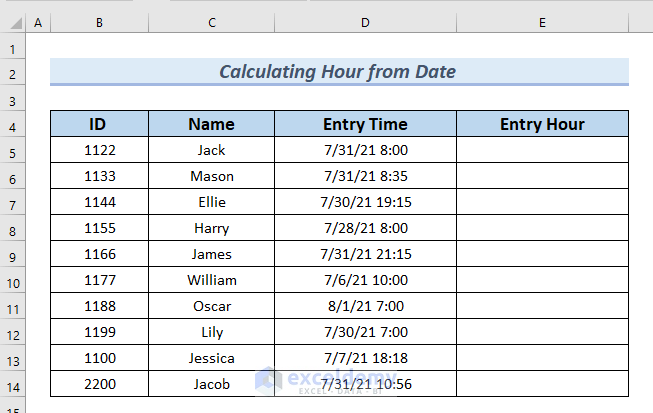Select column E header

tap(542, 22)
